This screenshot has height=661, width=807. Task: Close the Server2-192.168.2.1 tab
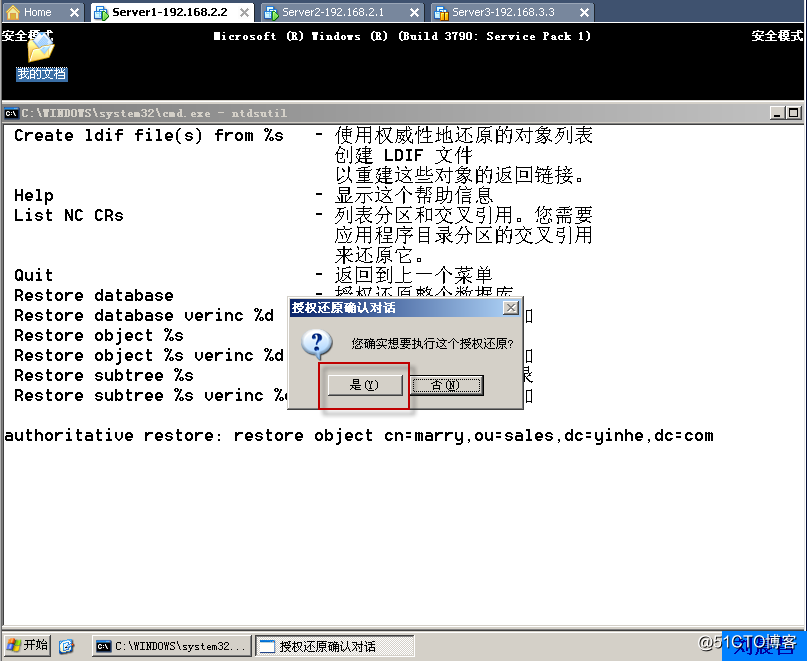(x=414, y=12)
